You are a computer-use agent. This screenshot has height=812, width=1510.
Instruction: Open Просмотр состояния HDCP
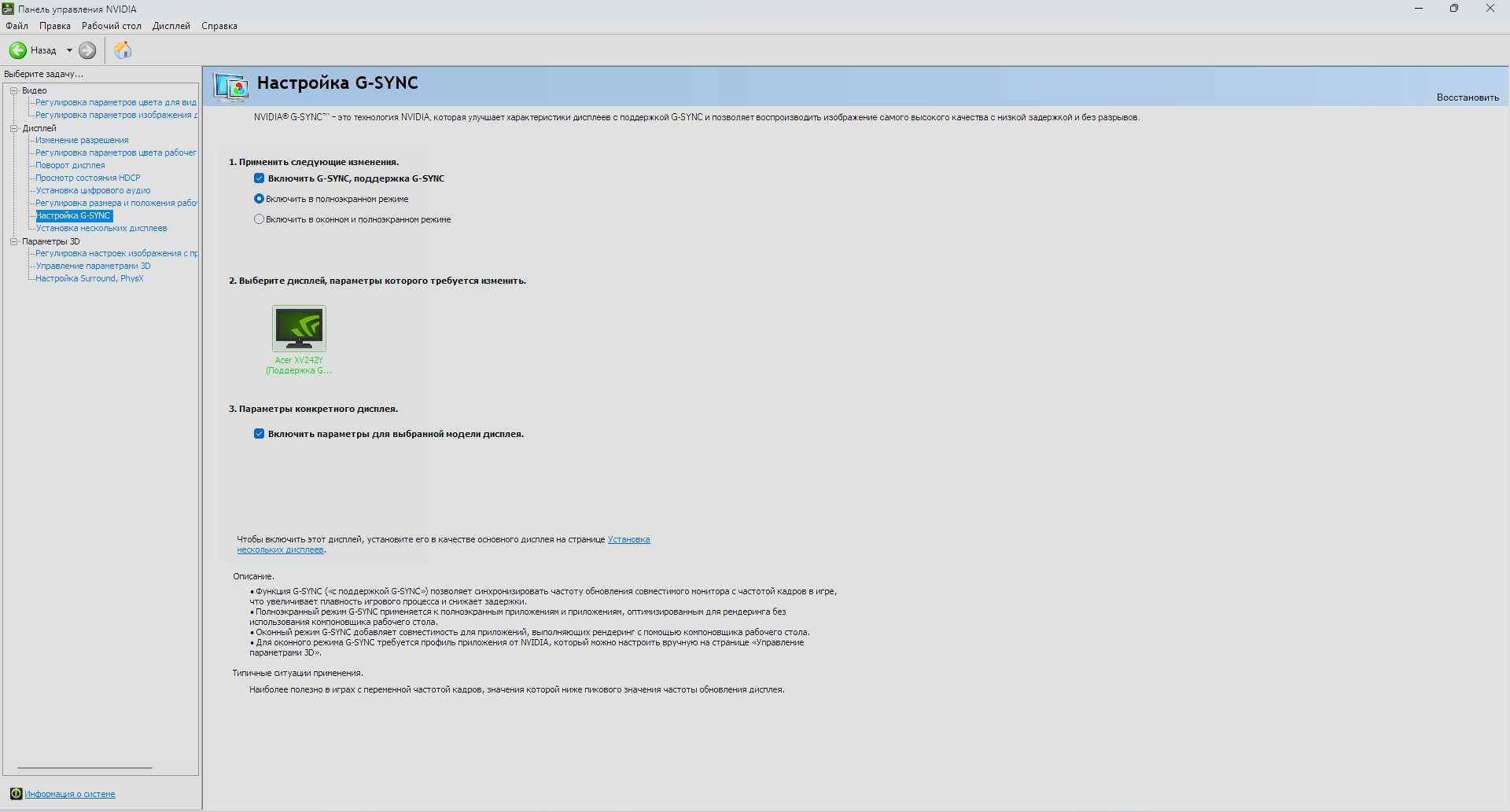tap(88, 178)
